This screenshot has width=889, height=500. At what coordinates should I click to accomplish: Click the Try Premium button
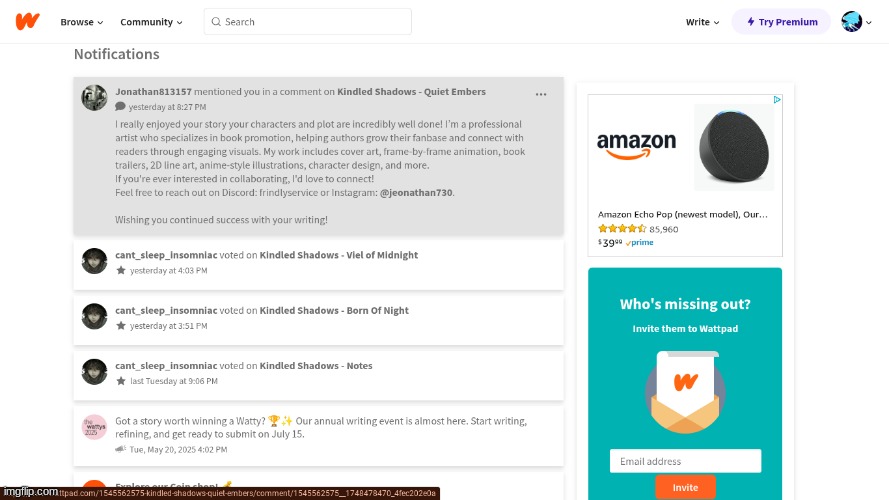[781, 22]
